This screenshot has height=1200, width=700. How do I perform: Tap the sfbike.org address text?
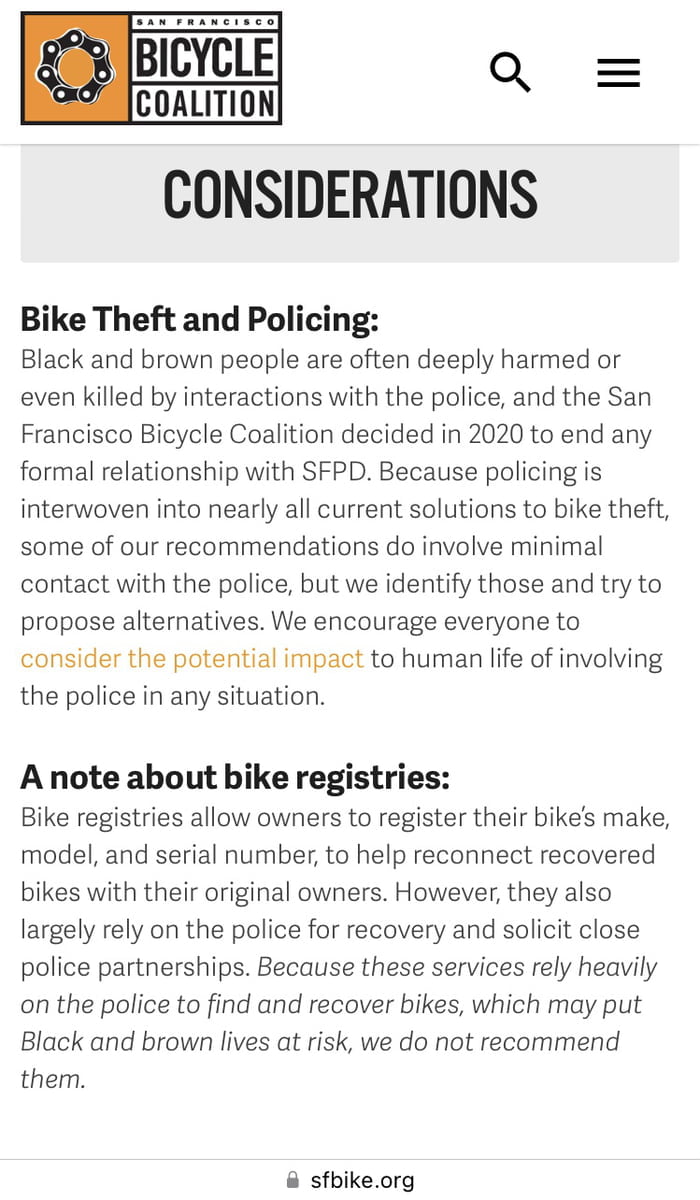[x=362, y=1180]
